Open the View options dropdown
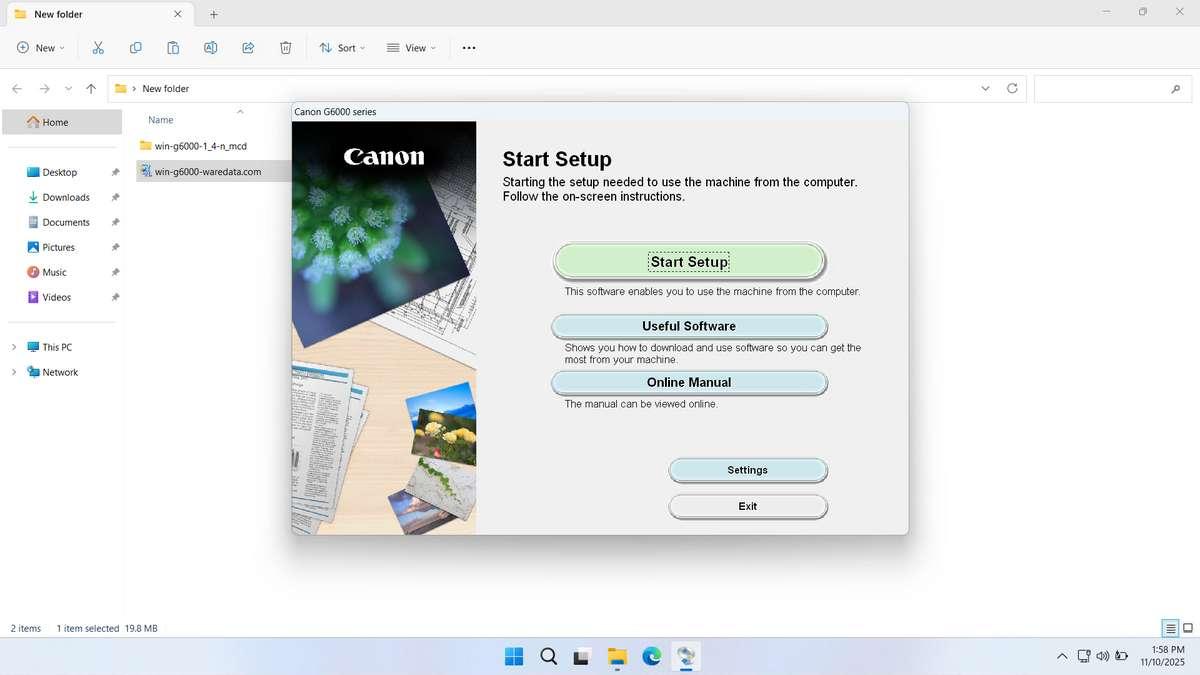Image resolution: width=1200 pixels, height=675 pixels. click(411, 47)
